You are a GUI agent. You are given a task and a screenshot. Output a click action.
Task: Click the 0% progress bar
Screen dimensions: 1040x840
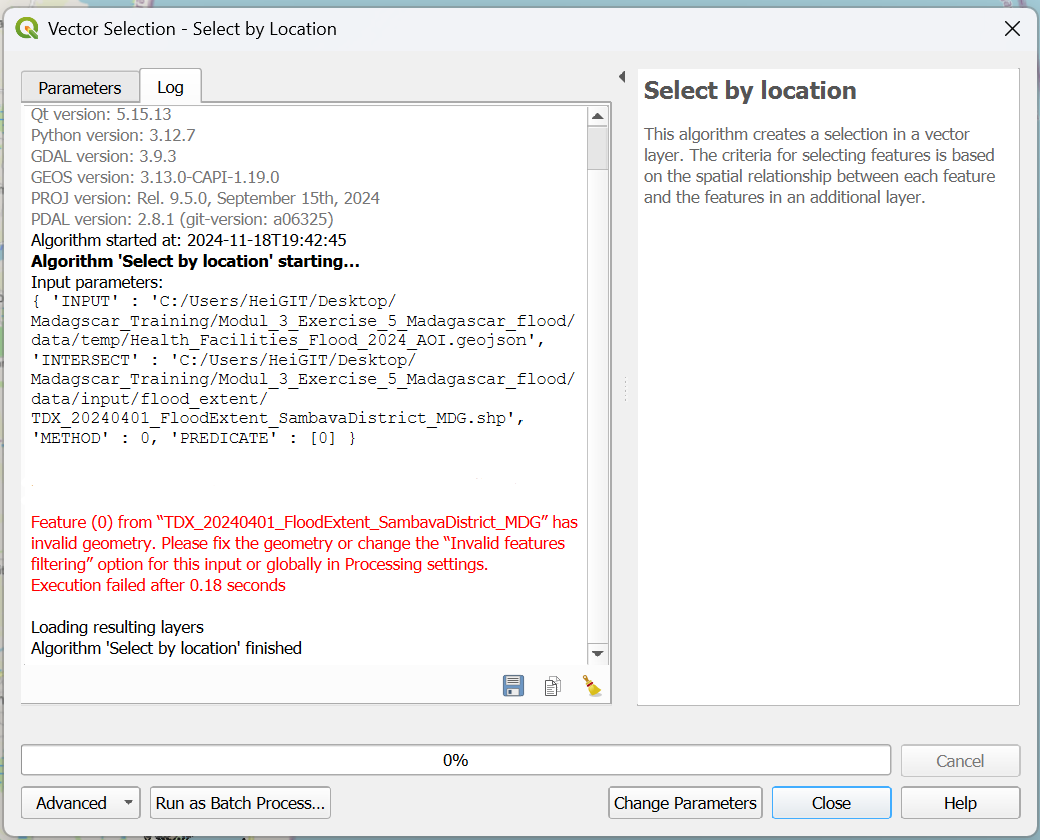pos(455,761)
